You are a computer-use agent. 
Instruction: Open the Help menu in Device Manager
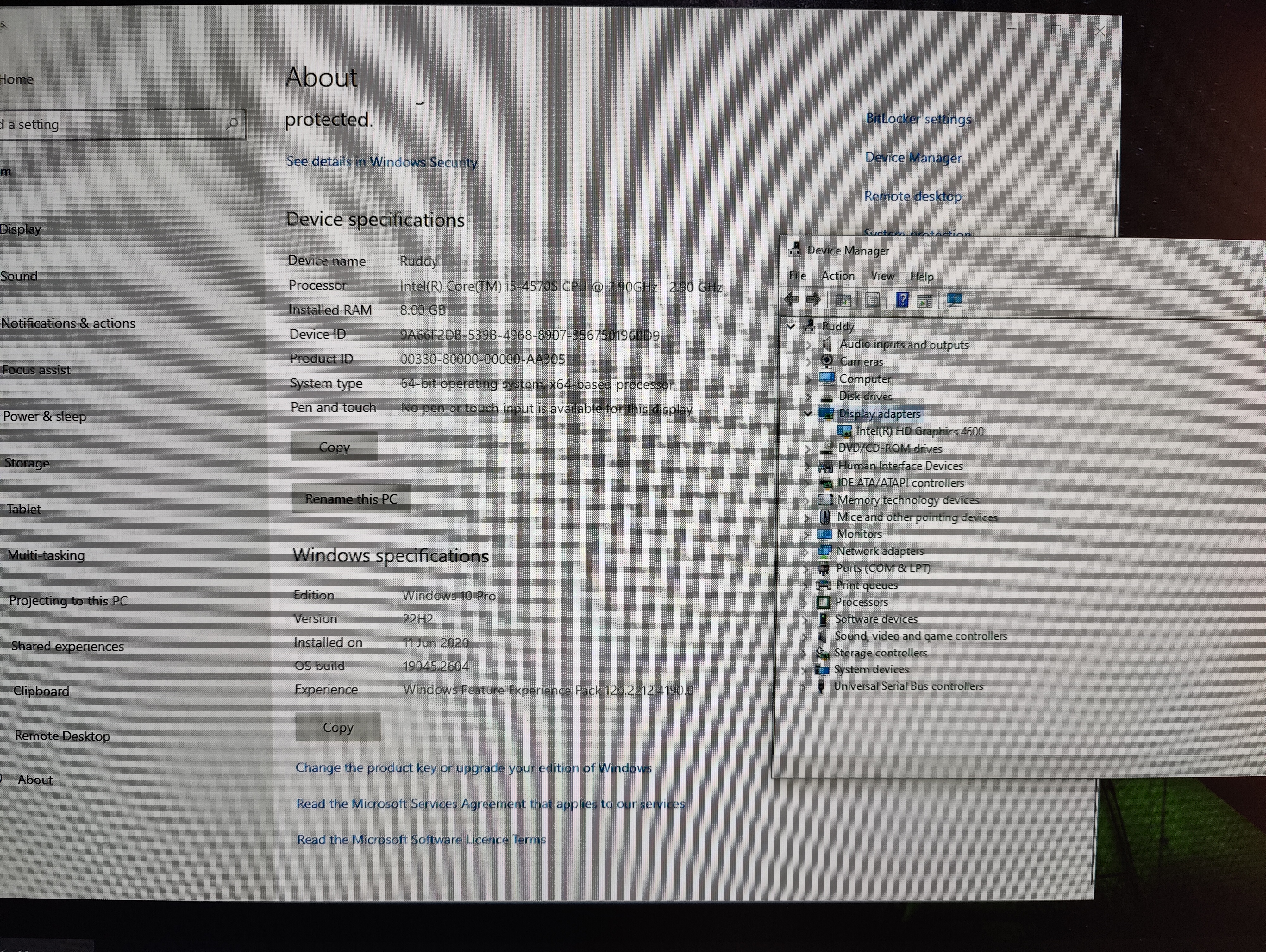[x=921, y=277]
